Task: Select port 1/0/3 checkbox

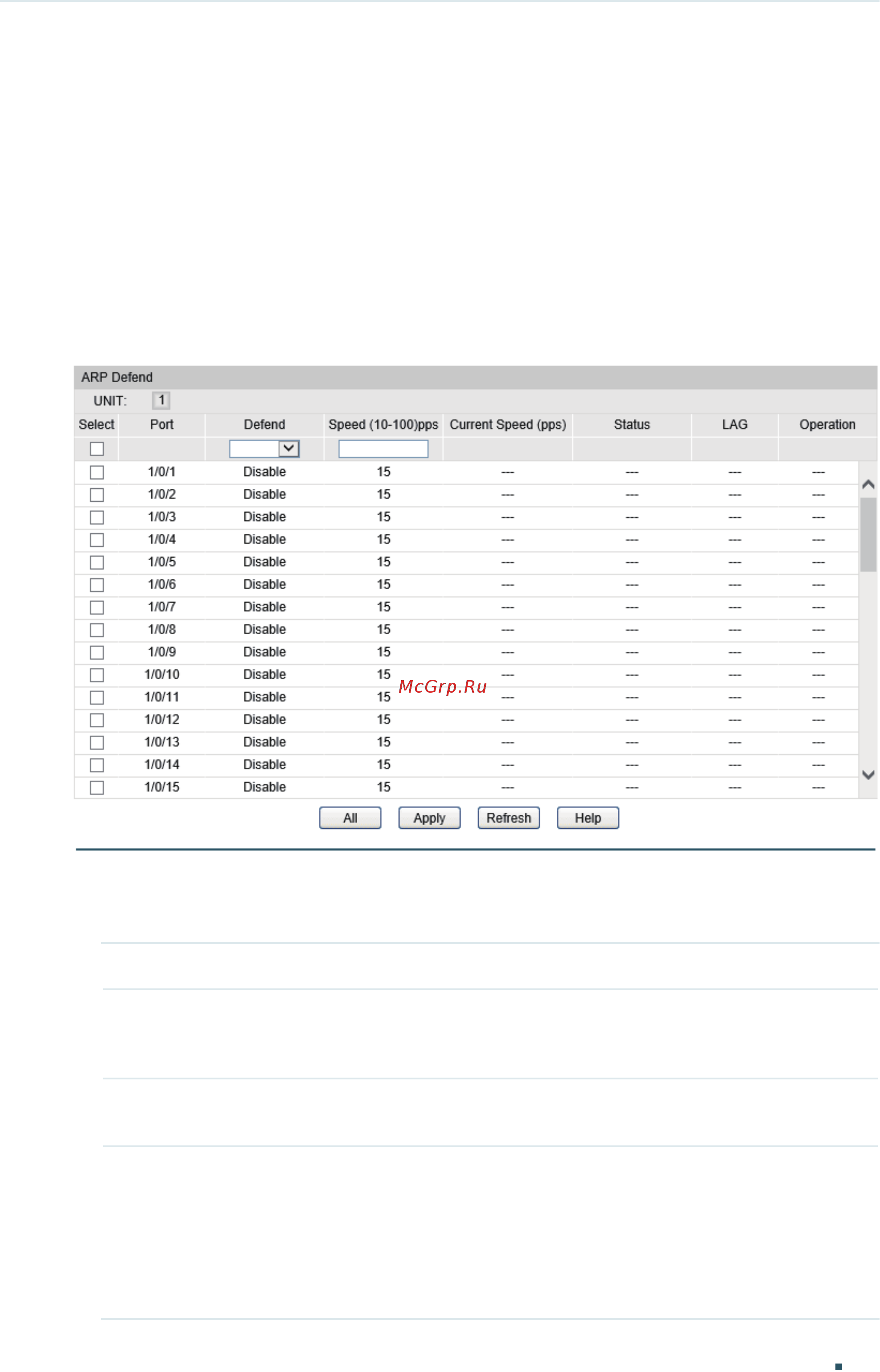Action: click(97, 517)
